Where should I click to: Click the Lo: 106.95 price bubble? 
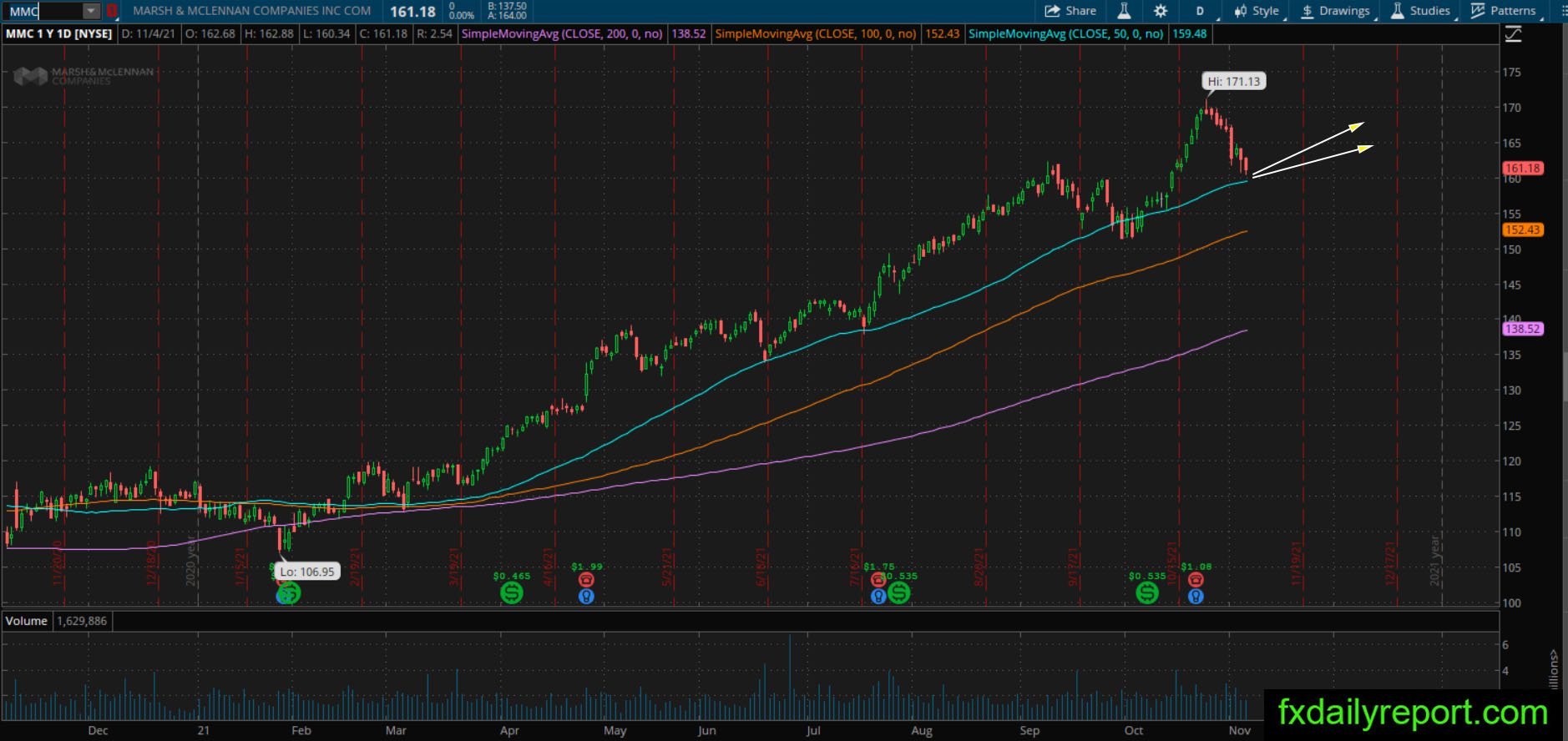(307, 572)
